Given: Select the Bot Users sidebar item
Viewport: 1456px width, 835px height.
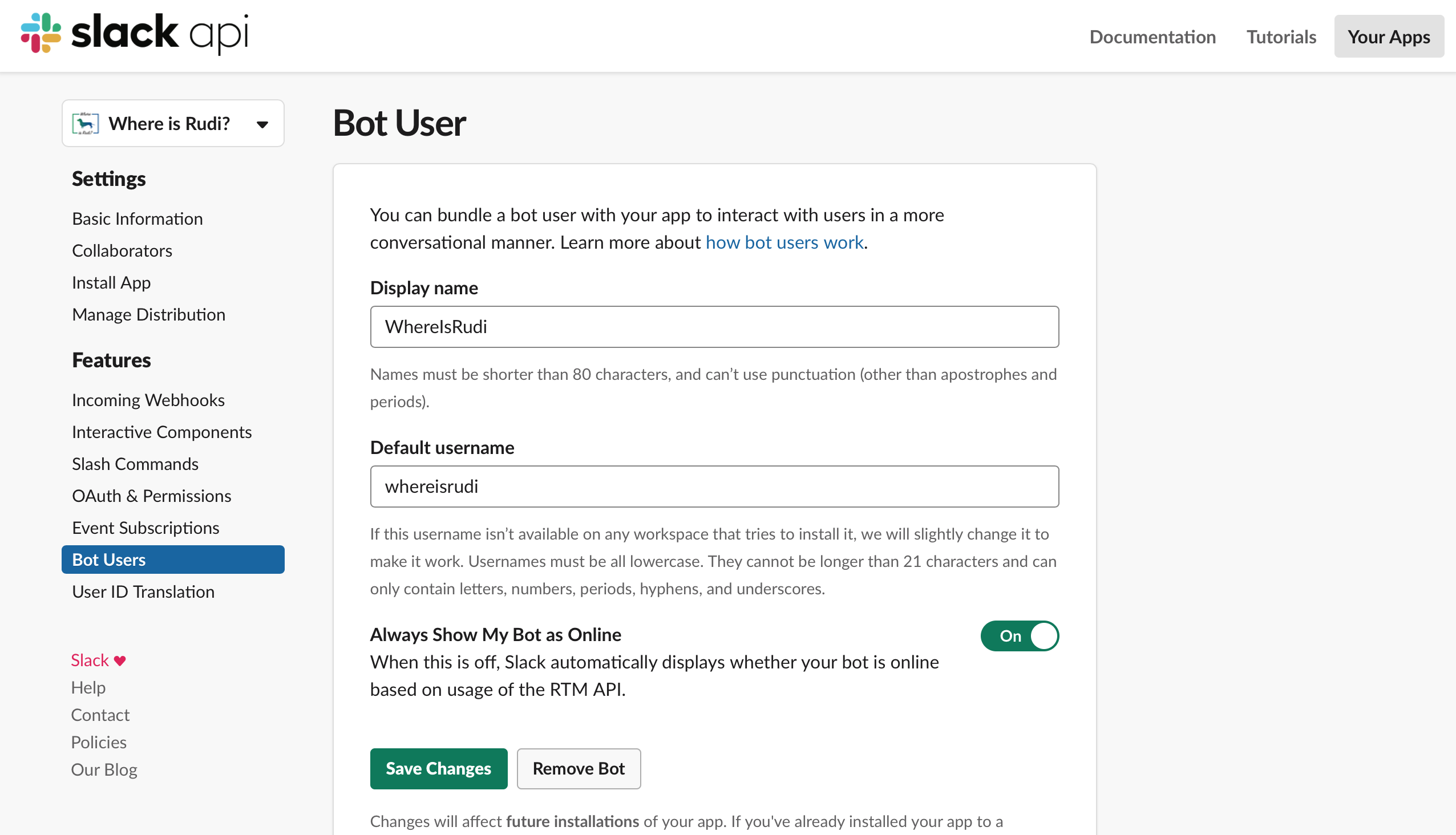Looking at the screenshot, I should tap(172, 559).
